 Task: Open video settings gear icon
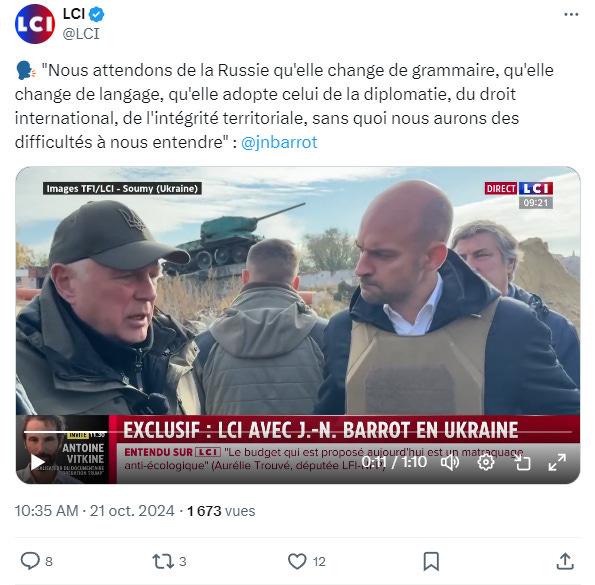tap(485, 462)
